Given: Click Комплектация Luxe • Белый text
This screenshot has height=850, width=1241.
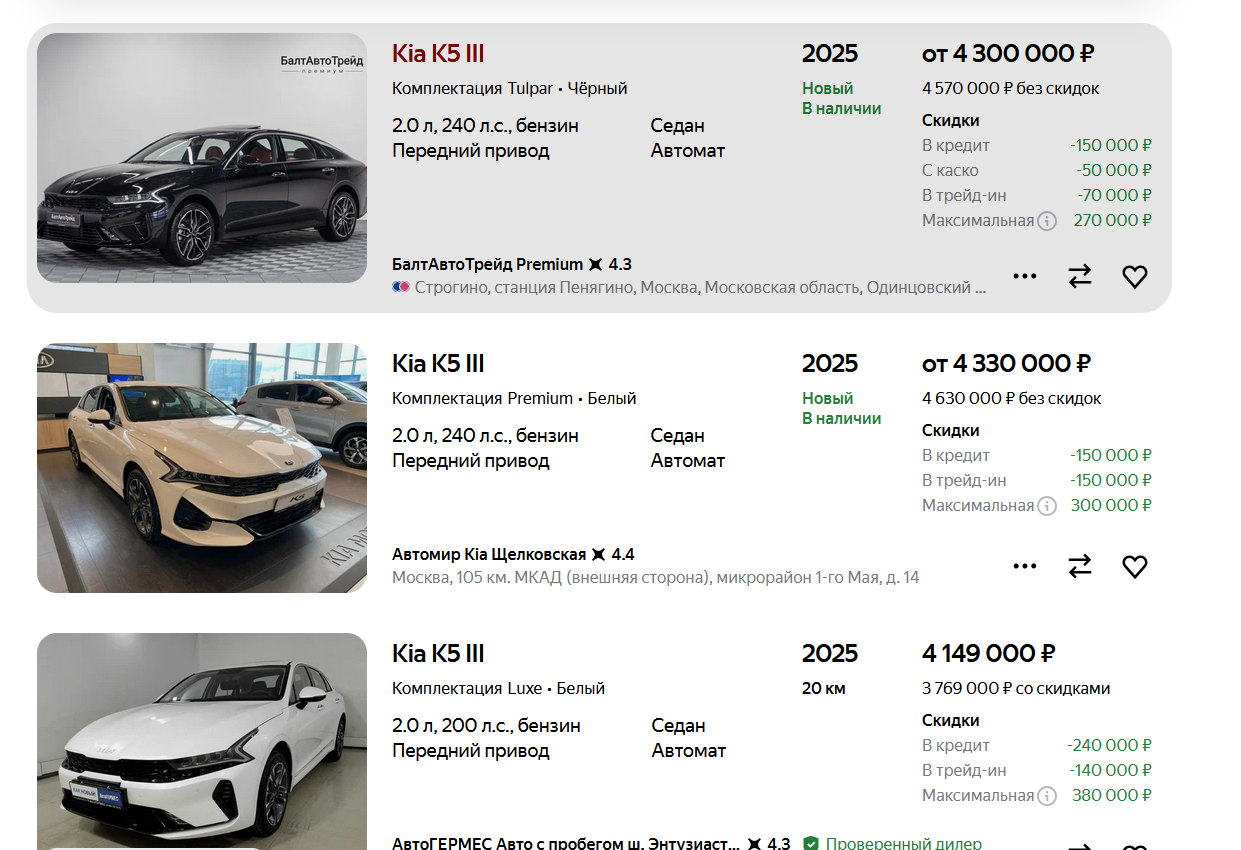Looking at the screenshot, I should (498, 689).
